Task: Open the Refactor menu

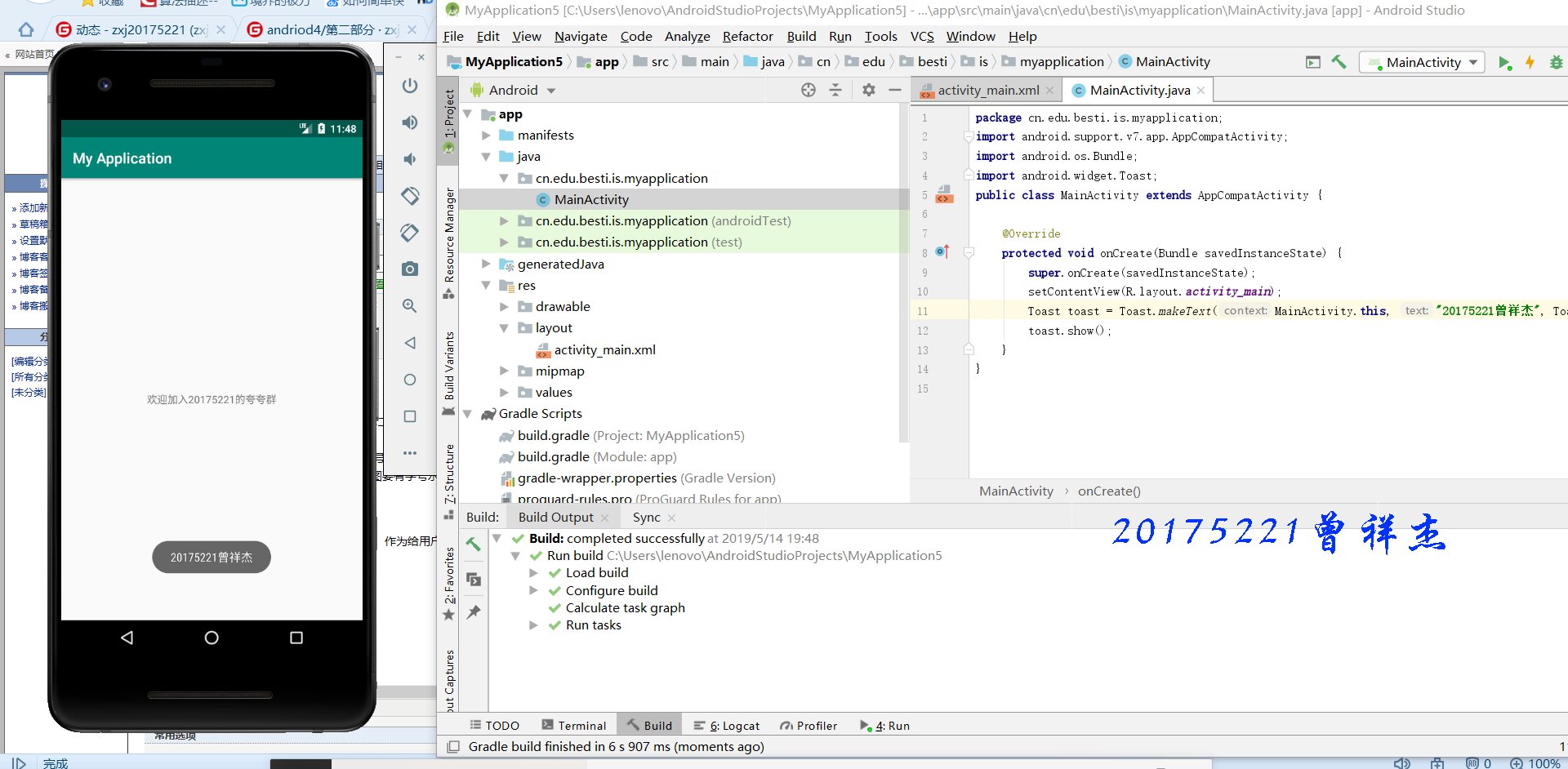Action: click(x=747, y=36)
